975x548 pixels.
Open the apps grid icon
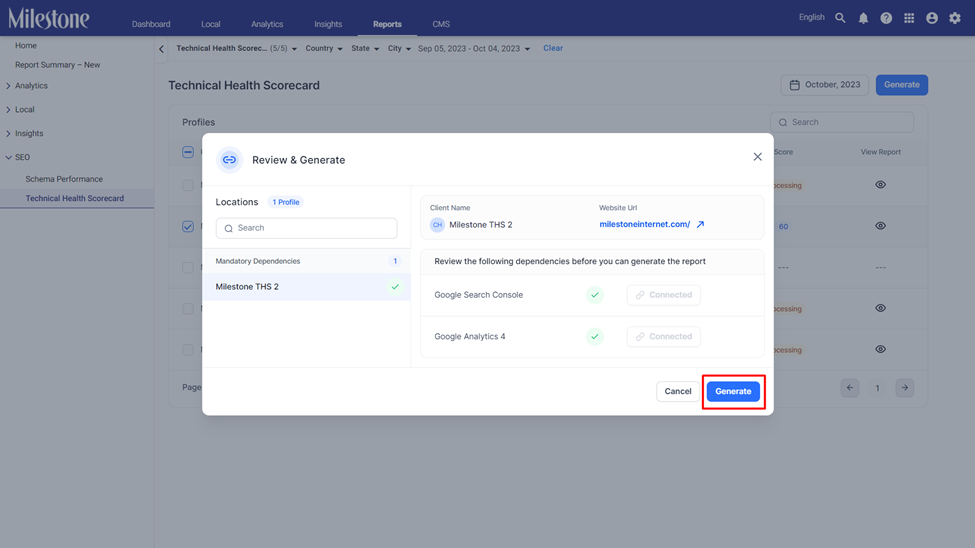[x=909, y=18]
